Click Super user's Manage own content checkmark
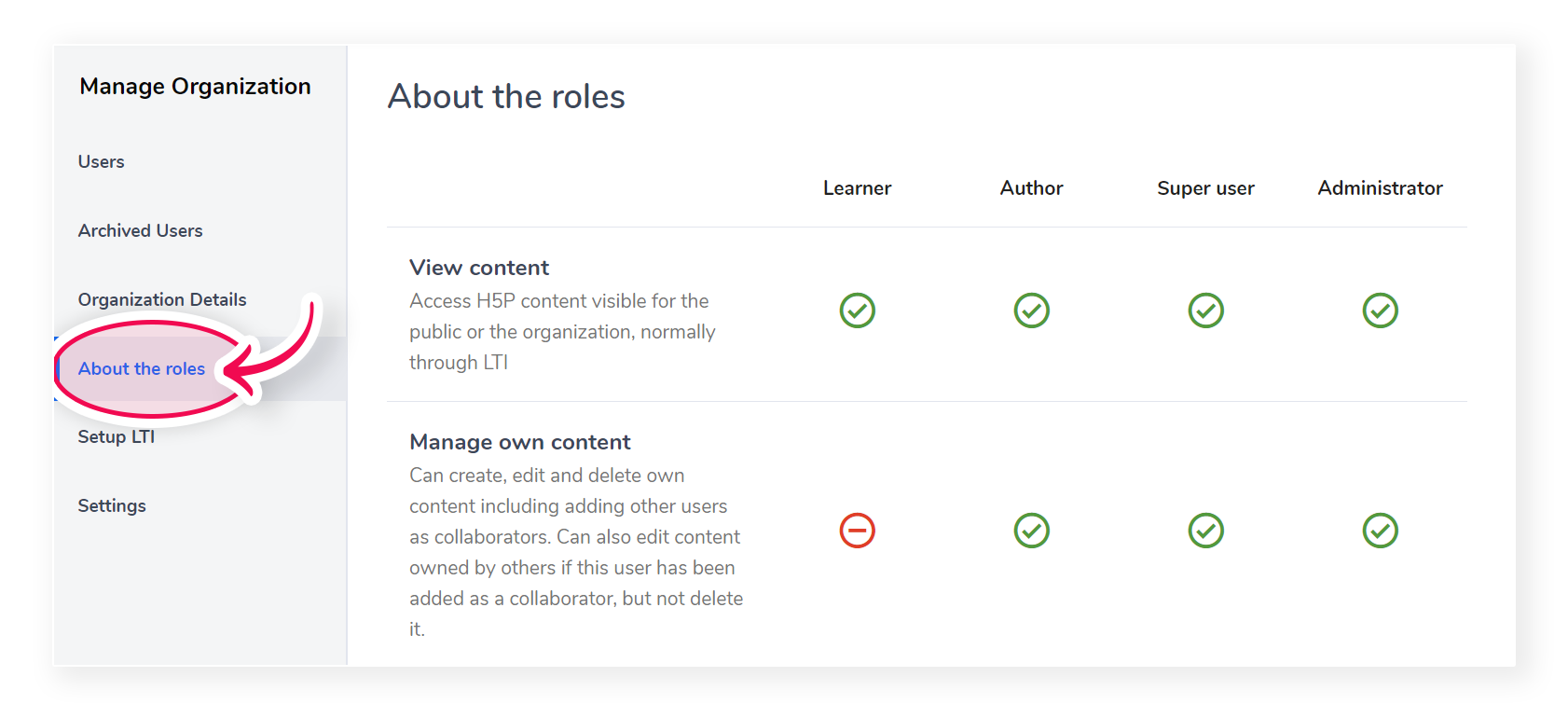This screenshot has width=1568, height=718. pos(1205,531)
